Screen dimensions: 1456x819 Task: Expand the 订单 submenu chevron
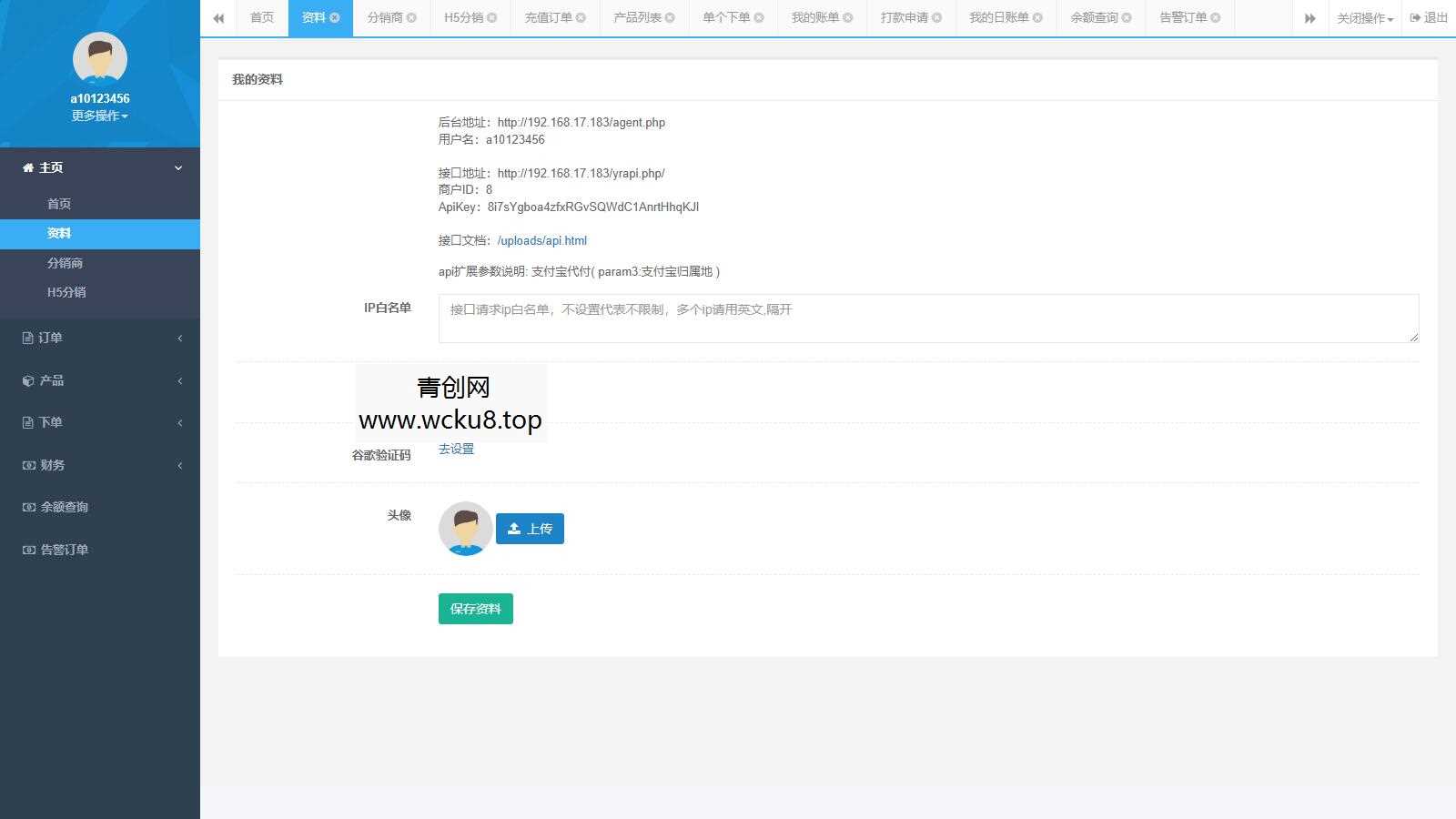[x=179, y=338]
